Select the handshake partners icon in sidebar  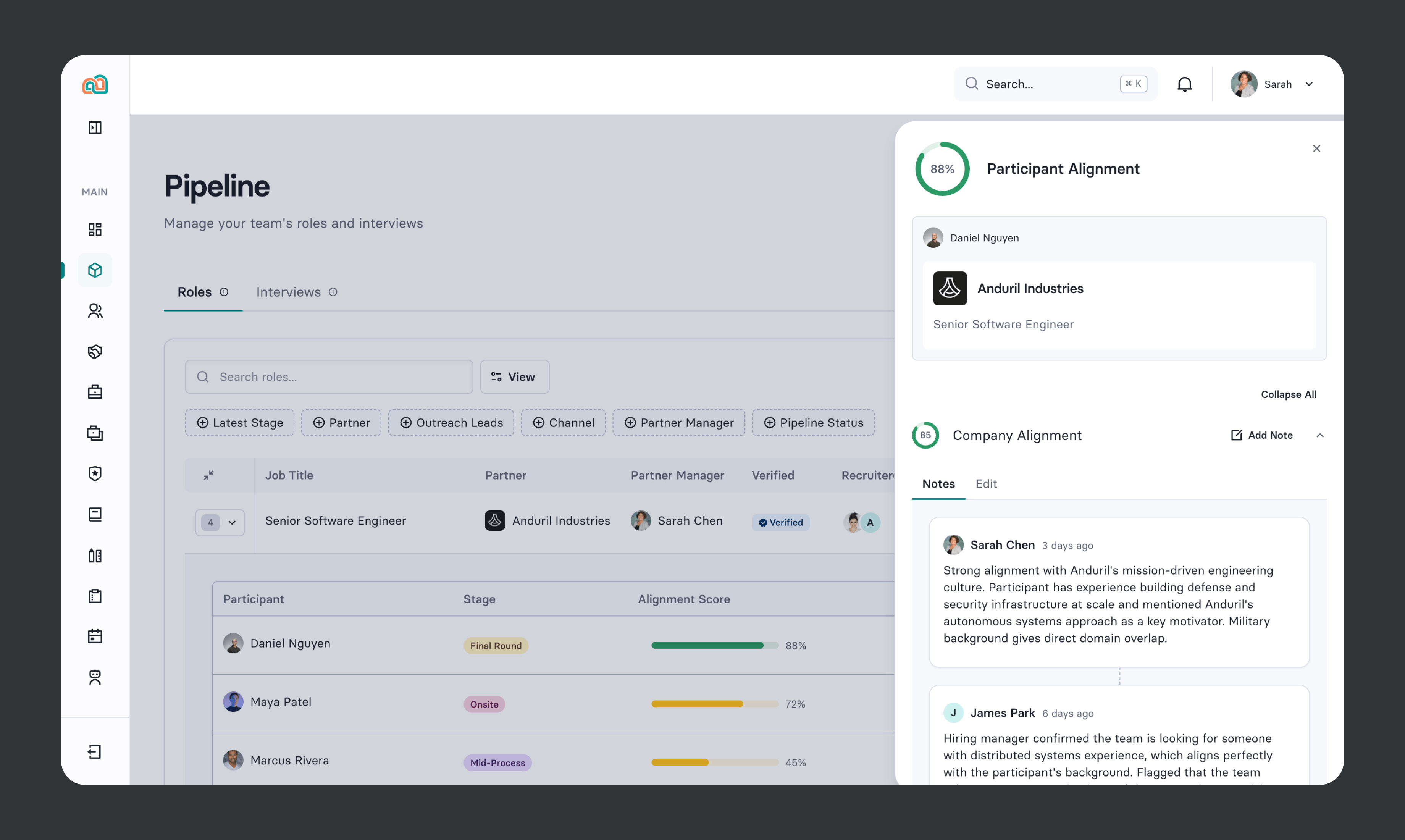click(x=95, y=352)
